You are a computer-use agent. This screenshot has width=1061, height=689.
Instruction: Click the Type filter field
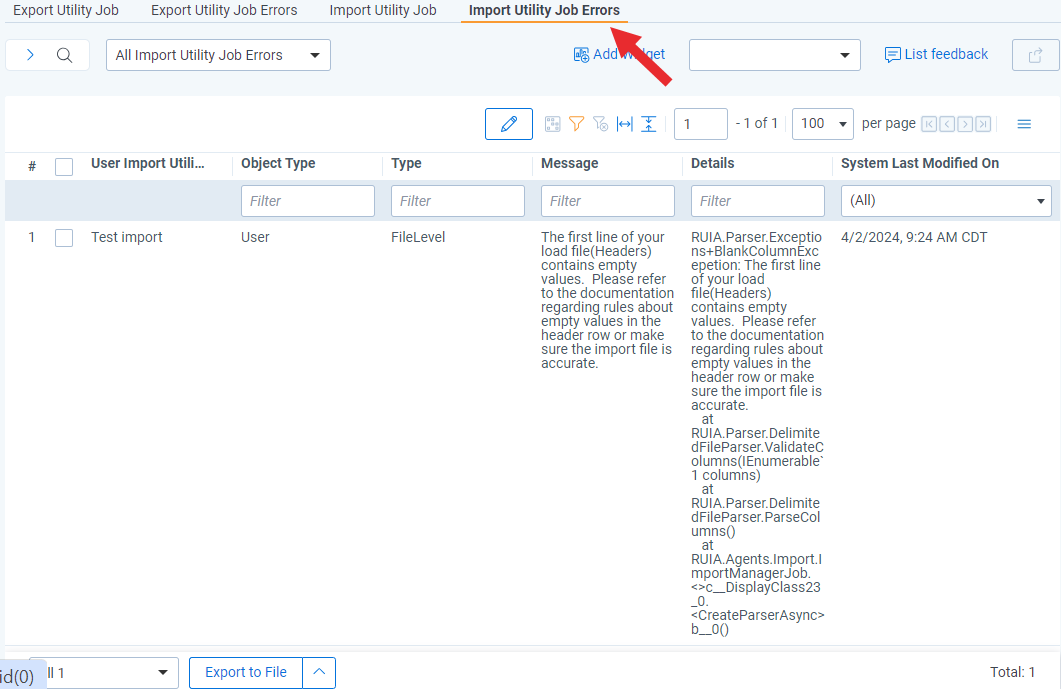pyautogui.click(x=458, y=201)
